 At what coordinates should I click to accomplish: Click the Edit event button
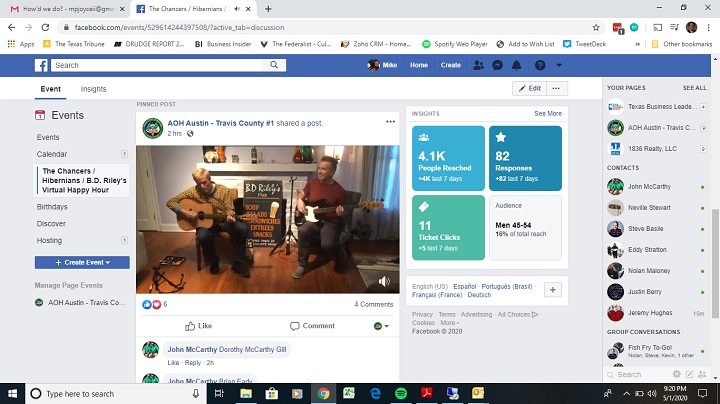(528, 88)
